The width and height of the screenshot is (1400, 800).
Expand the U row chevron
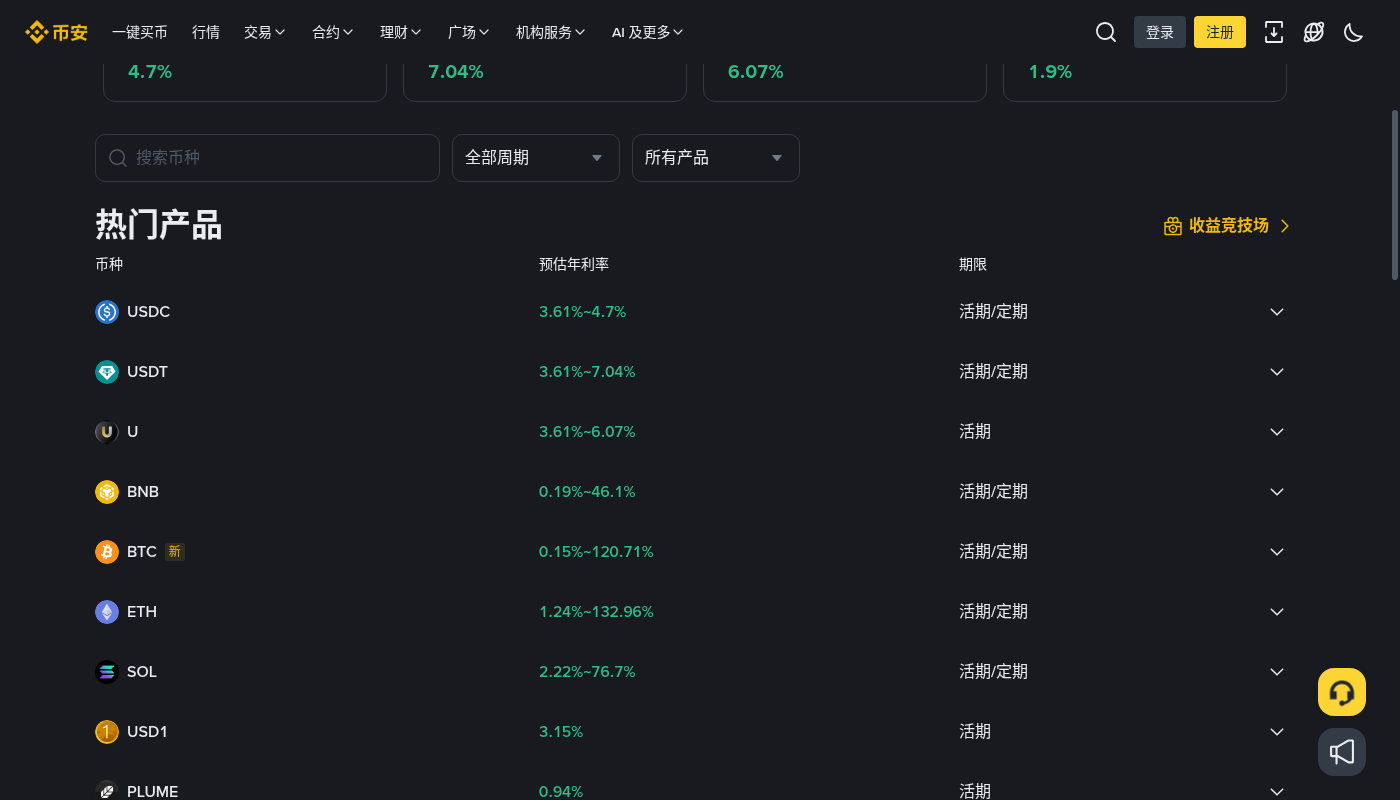[x=1277, y=432]
